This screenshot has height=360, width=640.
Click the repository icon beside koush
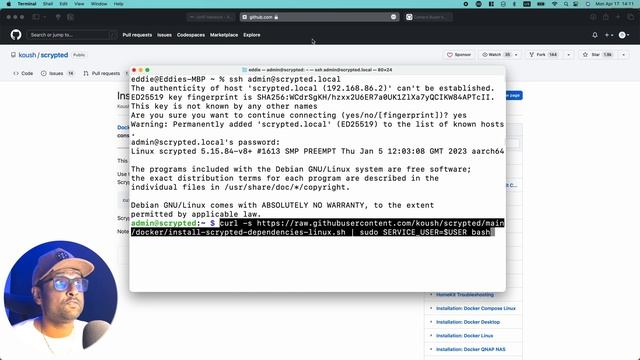[x=13, y=55]
